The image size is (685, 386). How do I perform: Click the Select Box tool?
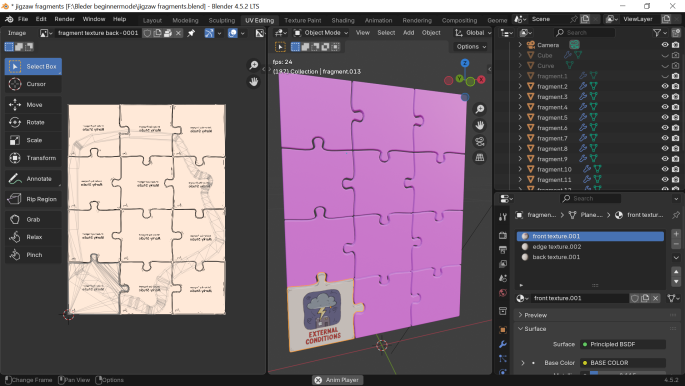[x=33, y=66]
